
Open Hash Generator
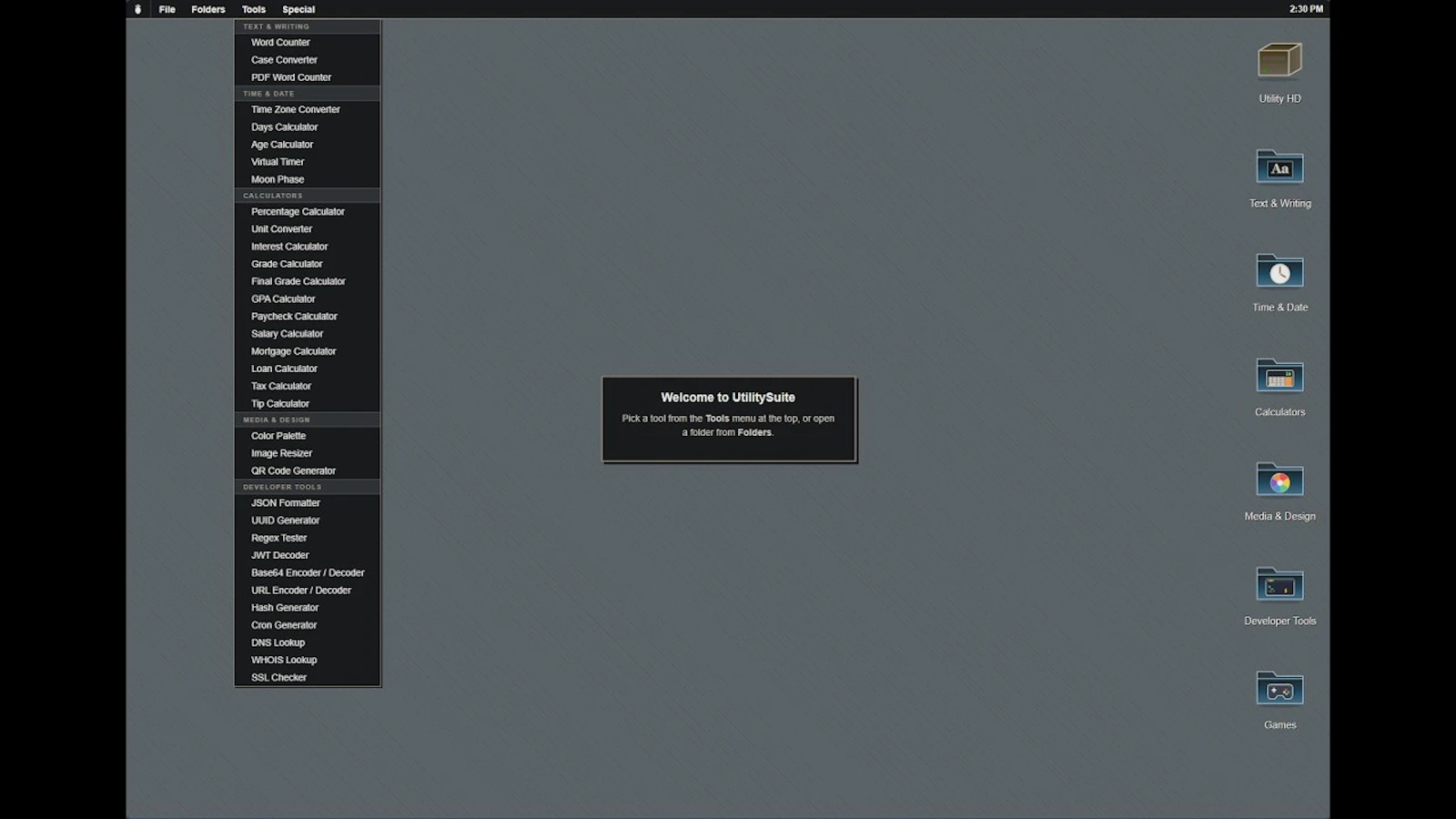(308, 608)
